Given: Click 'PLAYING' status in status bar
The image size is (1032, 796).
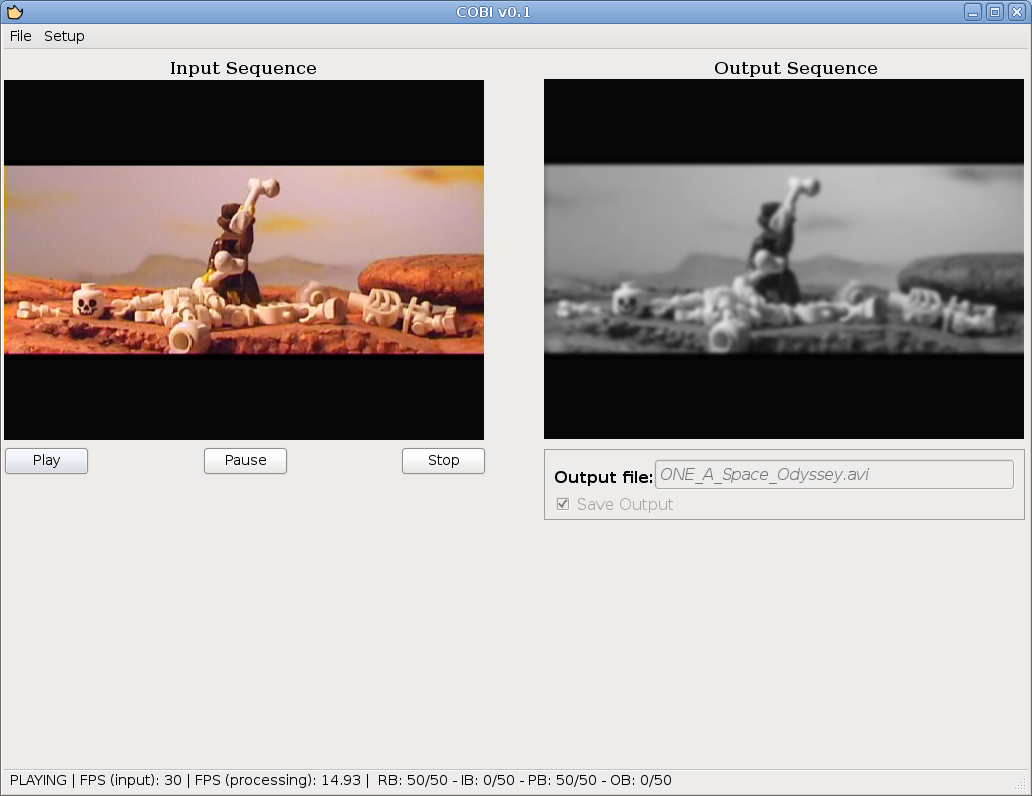Looking at the screenshot, I should click(38, 780).
